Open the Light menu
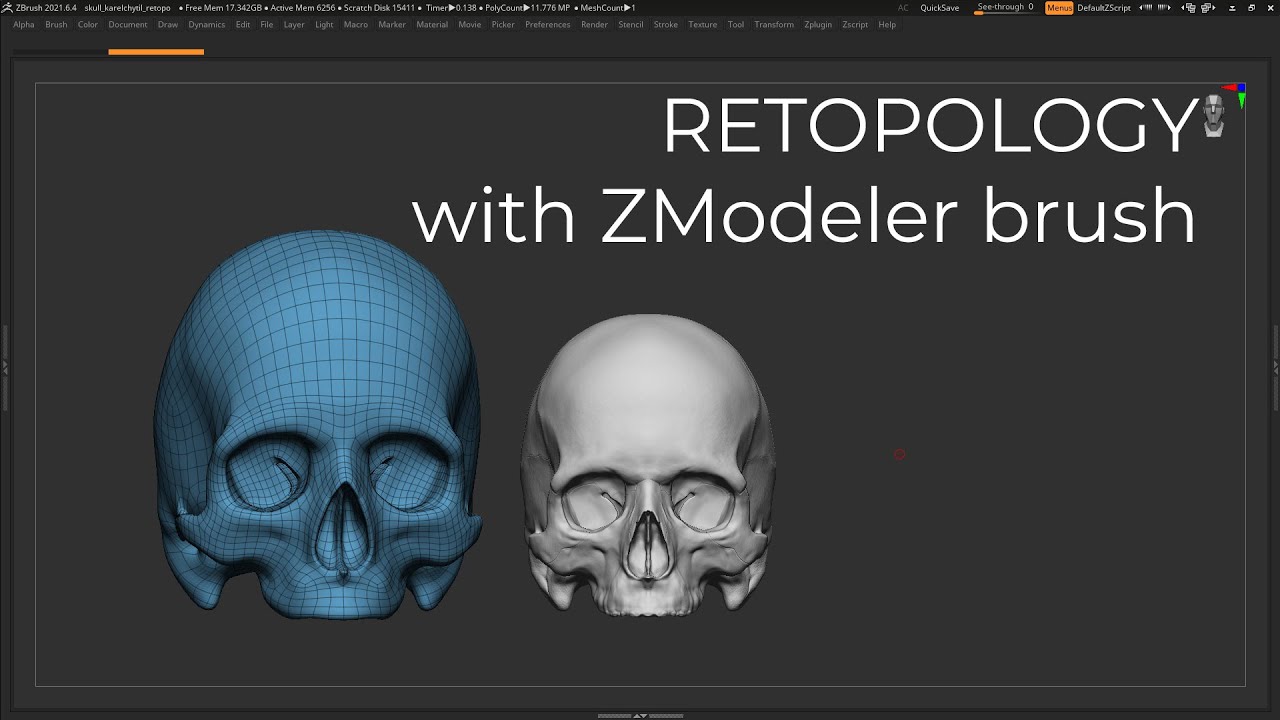The height and width of the screenshot is (720, 1280). point(324,24)
